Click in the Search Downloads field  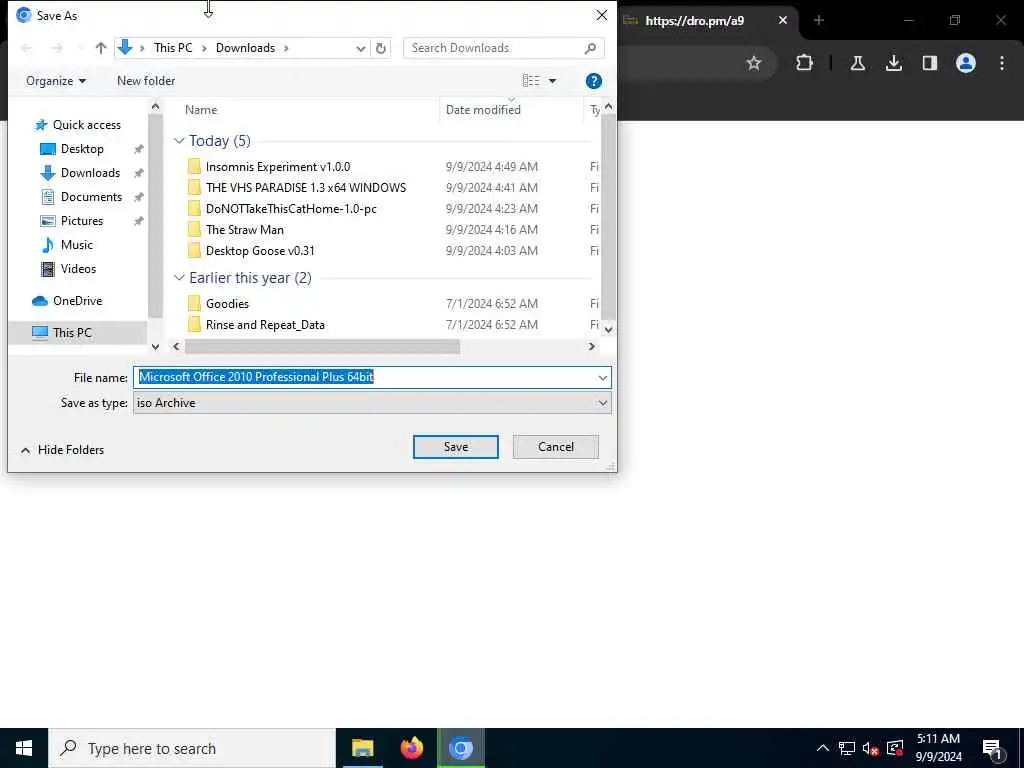tap(496, 48)
